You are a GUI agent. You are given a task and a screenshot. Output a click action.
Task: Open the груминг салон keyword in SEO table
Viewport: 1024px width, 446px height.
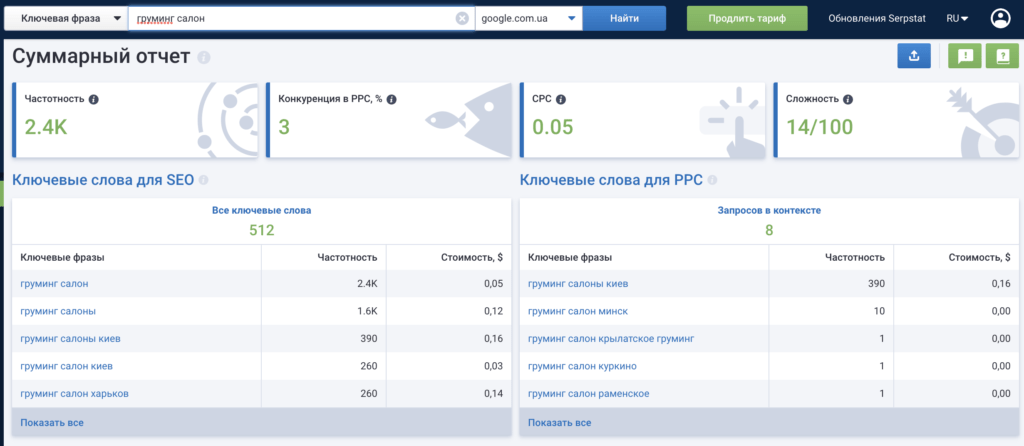tap(54, 284)
